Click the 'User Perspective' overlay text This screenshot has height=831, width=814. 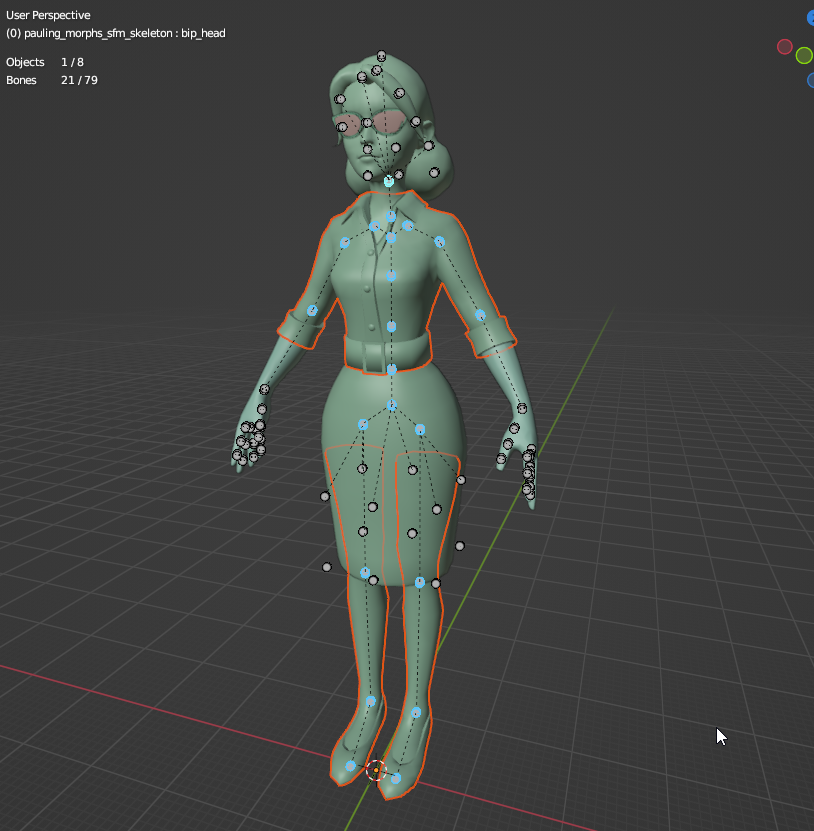48,15
